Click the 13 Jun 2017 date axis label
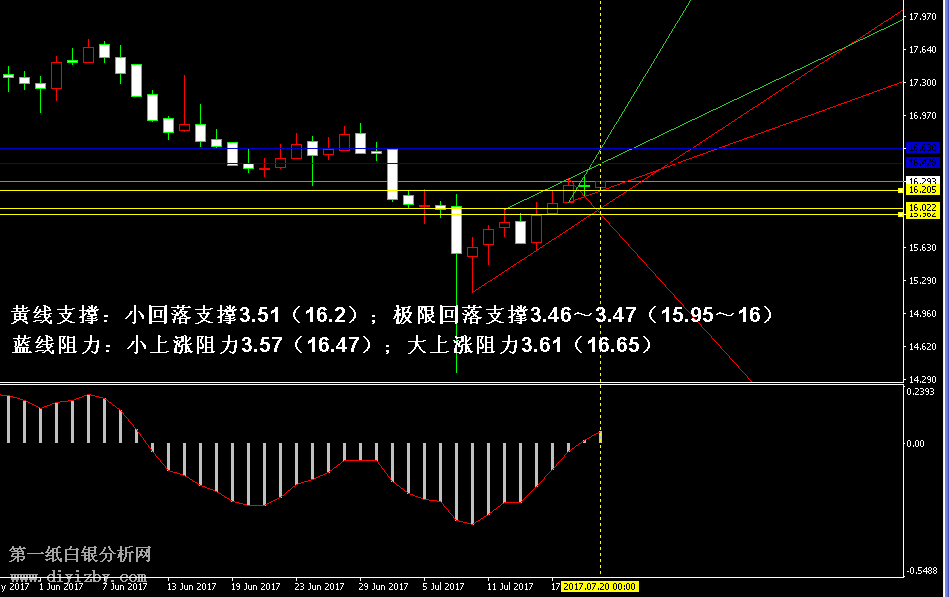 (193, 587)
